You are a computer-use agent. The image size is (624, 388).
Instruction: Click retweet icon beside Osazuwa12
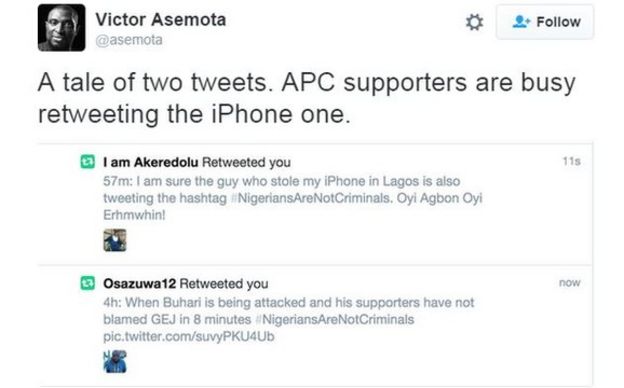coord(88,283)
